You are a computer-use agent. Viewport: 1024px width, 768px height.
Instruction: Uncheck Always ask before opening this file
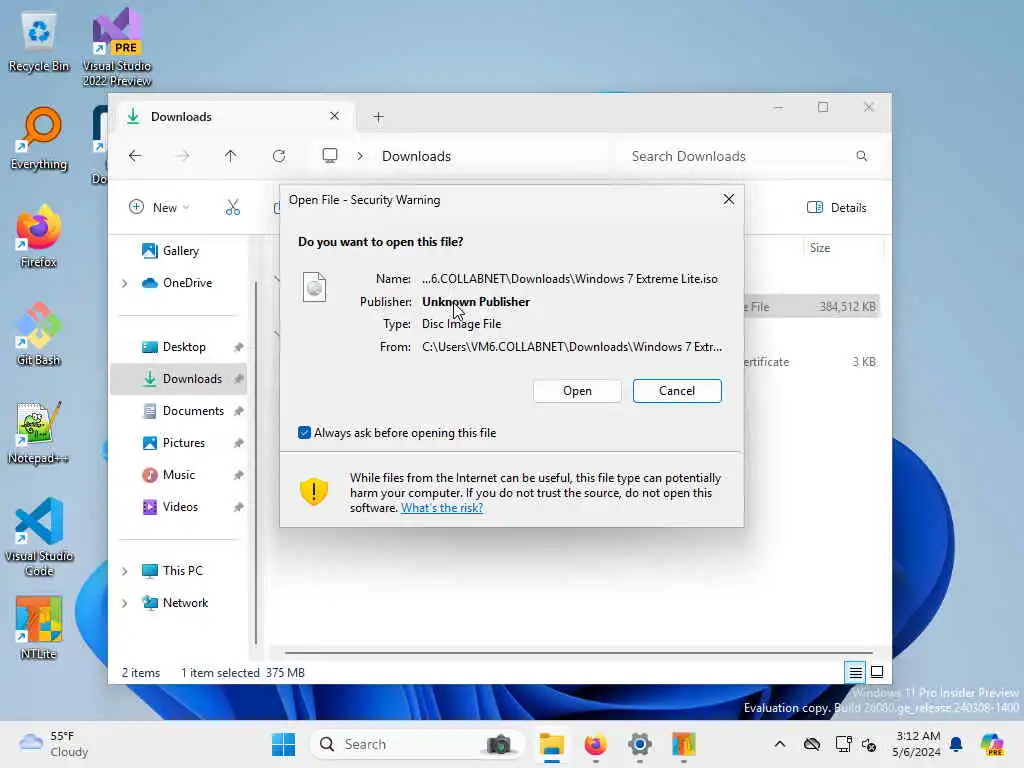[x=304, y=432]
